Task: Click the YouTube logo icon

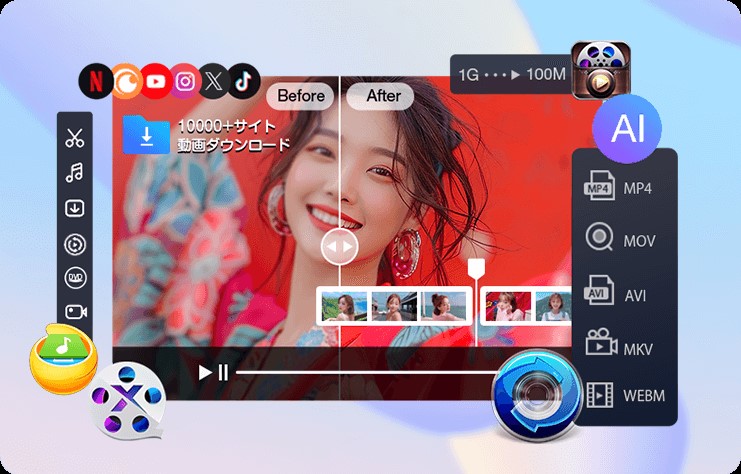Action: [155, 81]
